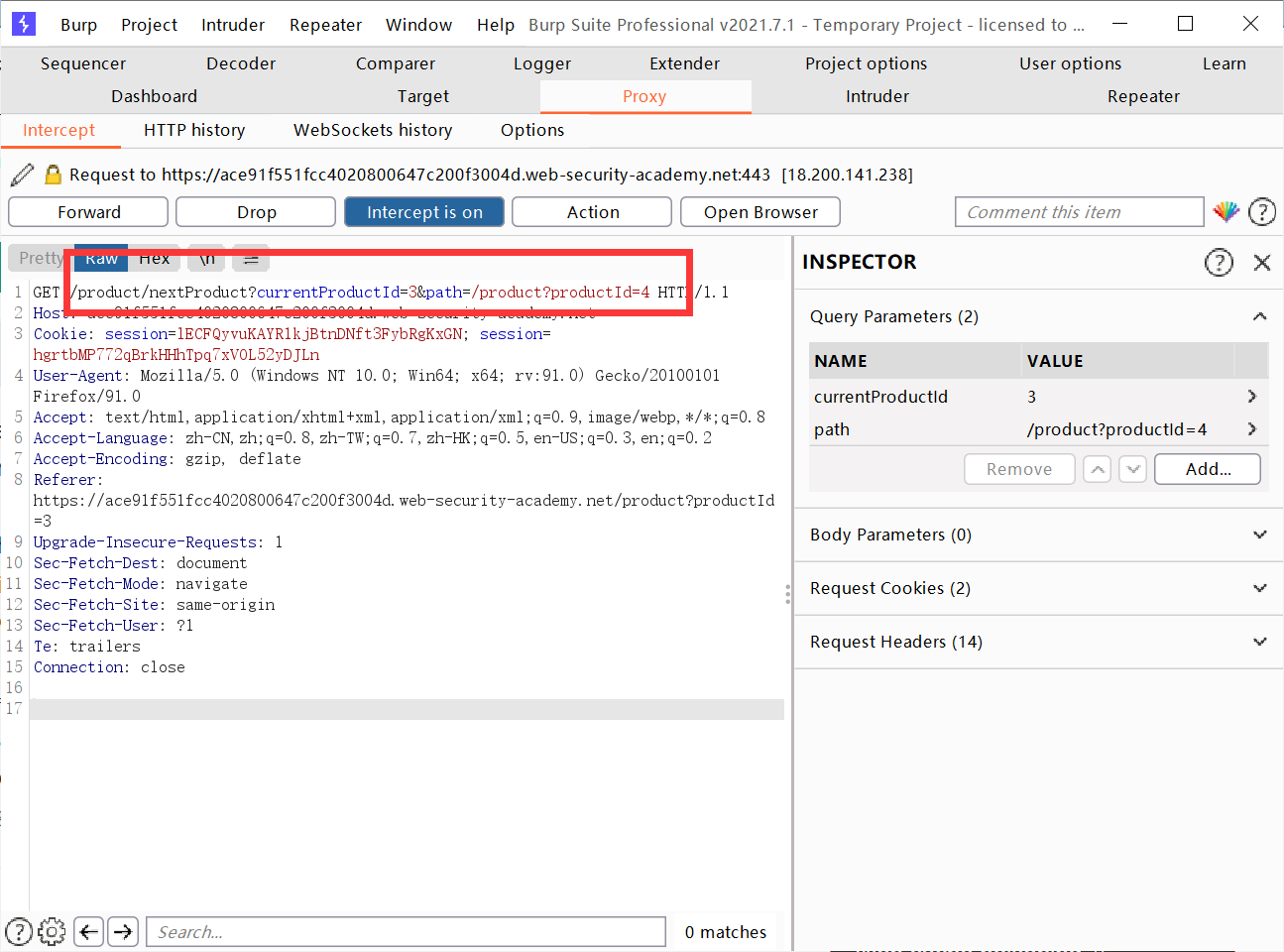Click the Search... input field
Screen dimensions: 1284x952
point(407,932)
